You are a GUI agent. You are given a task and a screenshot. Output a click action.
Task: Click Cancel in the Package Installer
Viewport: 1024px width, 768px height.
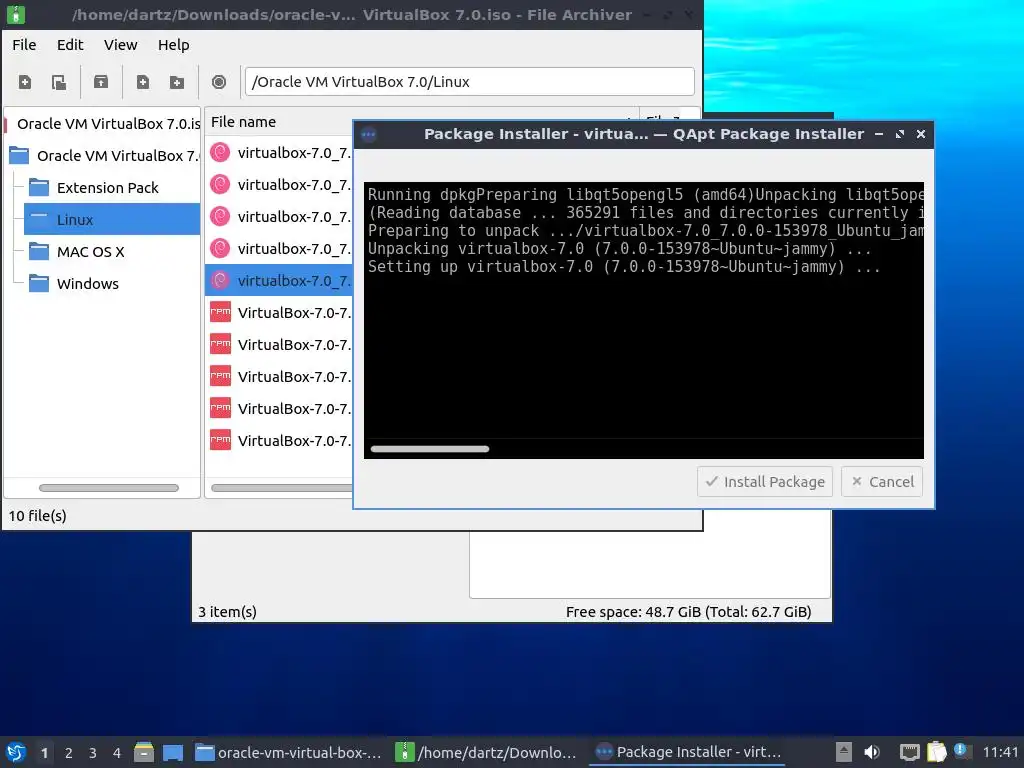click(882, 482)
